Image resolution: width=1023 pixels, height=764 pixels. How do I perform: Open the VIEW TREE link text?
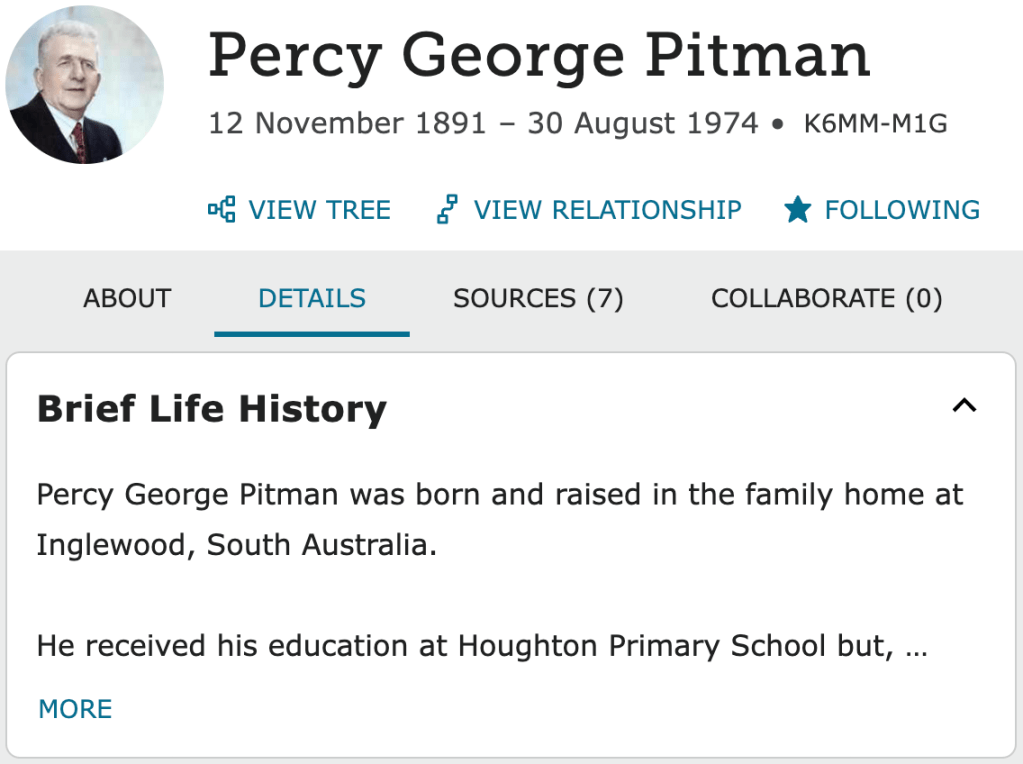tap(319, 210)
